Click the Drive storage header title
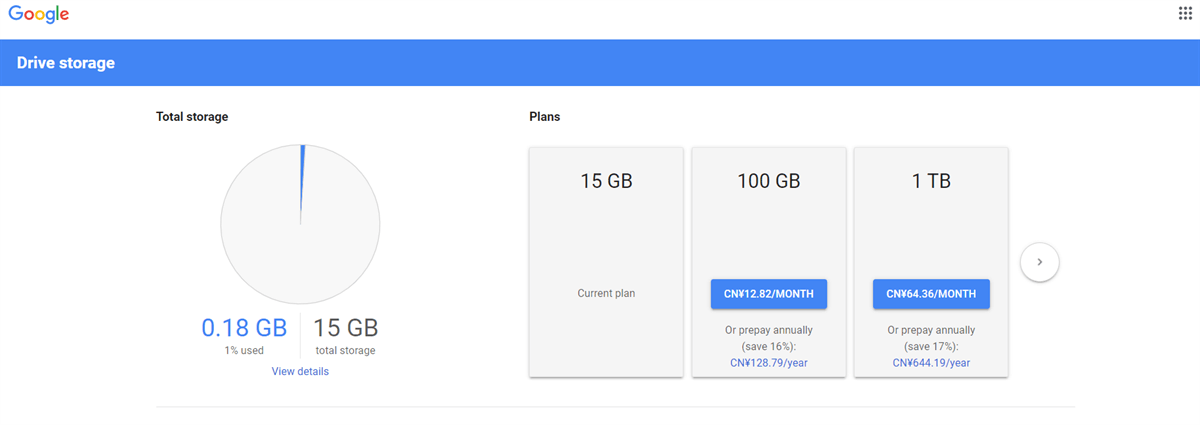1200x425 pixels. point(66,63)
